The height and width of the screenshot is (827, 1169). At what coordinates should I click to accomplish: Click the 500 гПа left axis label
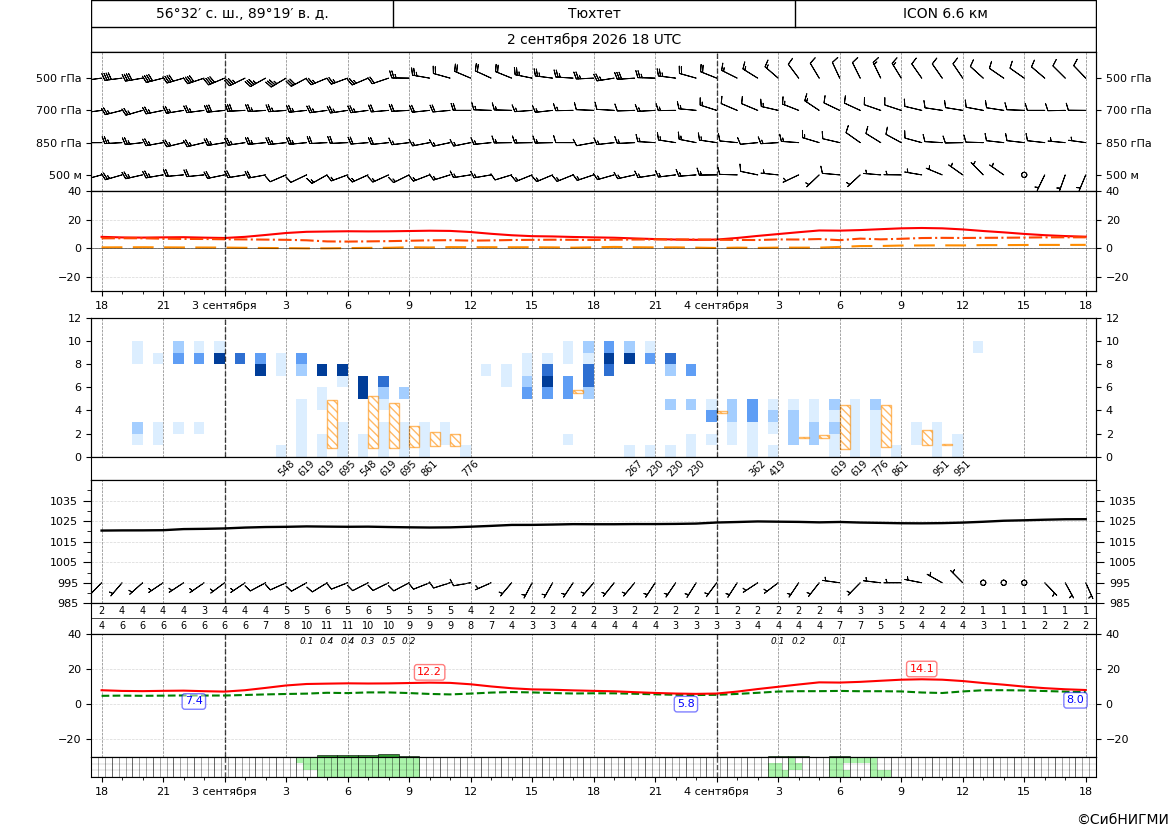(59, 78)
